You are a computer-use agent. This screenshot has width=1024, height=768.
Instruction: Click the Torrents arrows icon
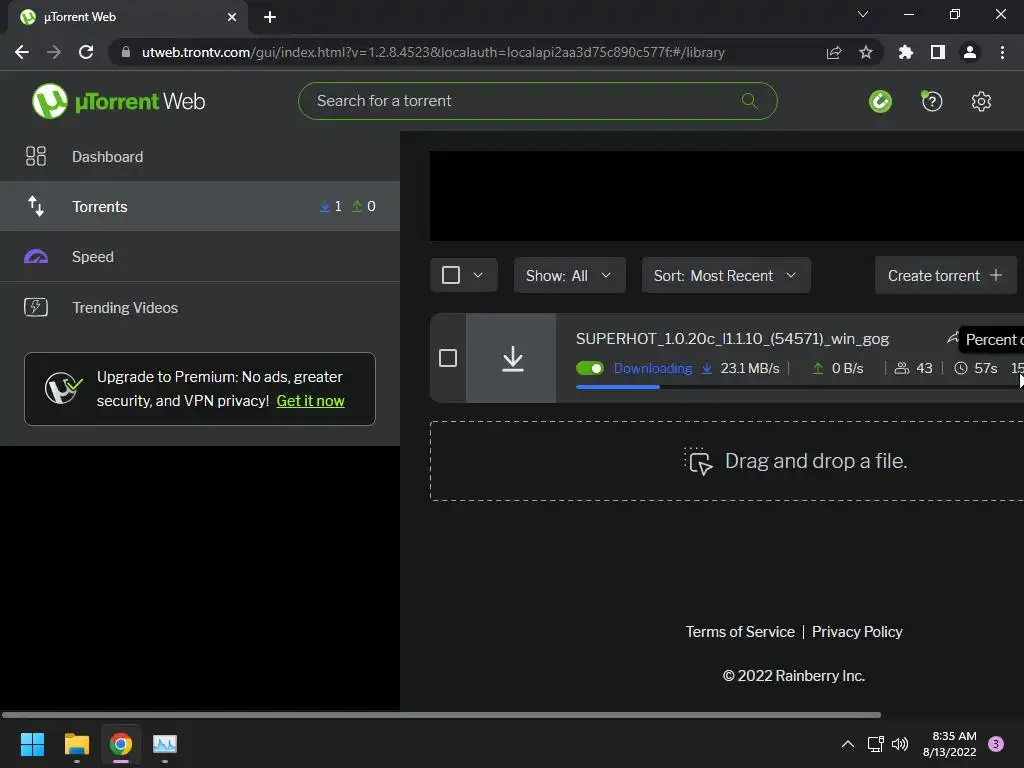[36, 206]
